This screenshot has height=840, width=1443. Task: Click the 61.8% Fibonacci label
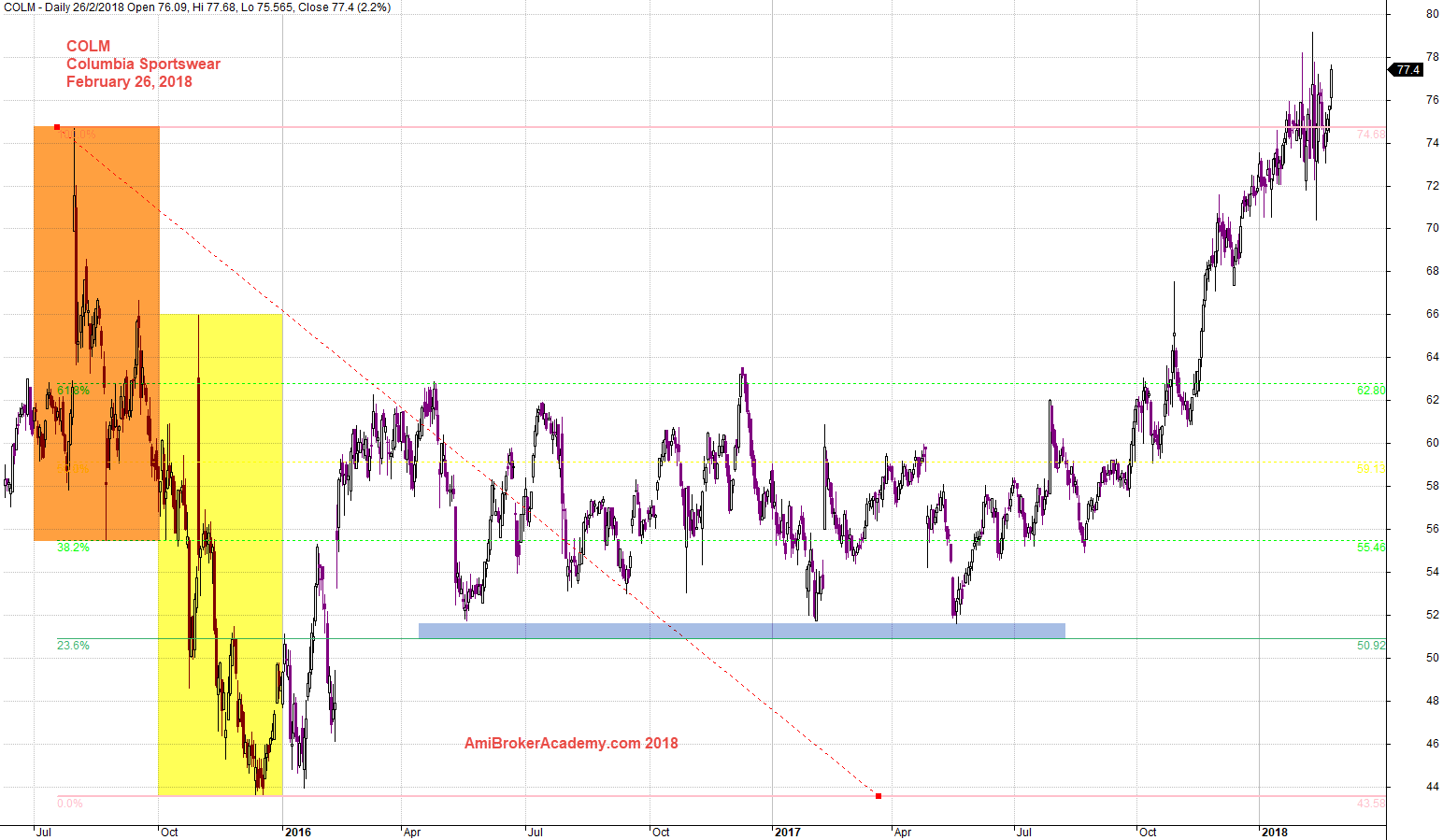[x=73, y=390]
